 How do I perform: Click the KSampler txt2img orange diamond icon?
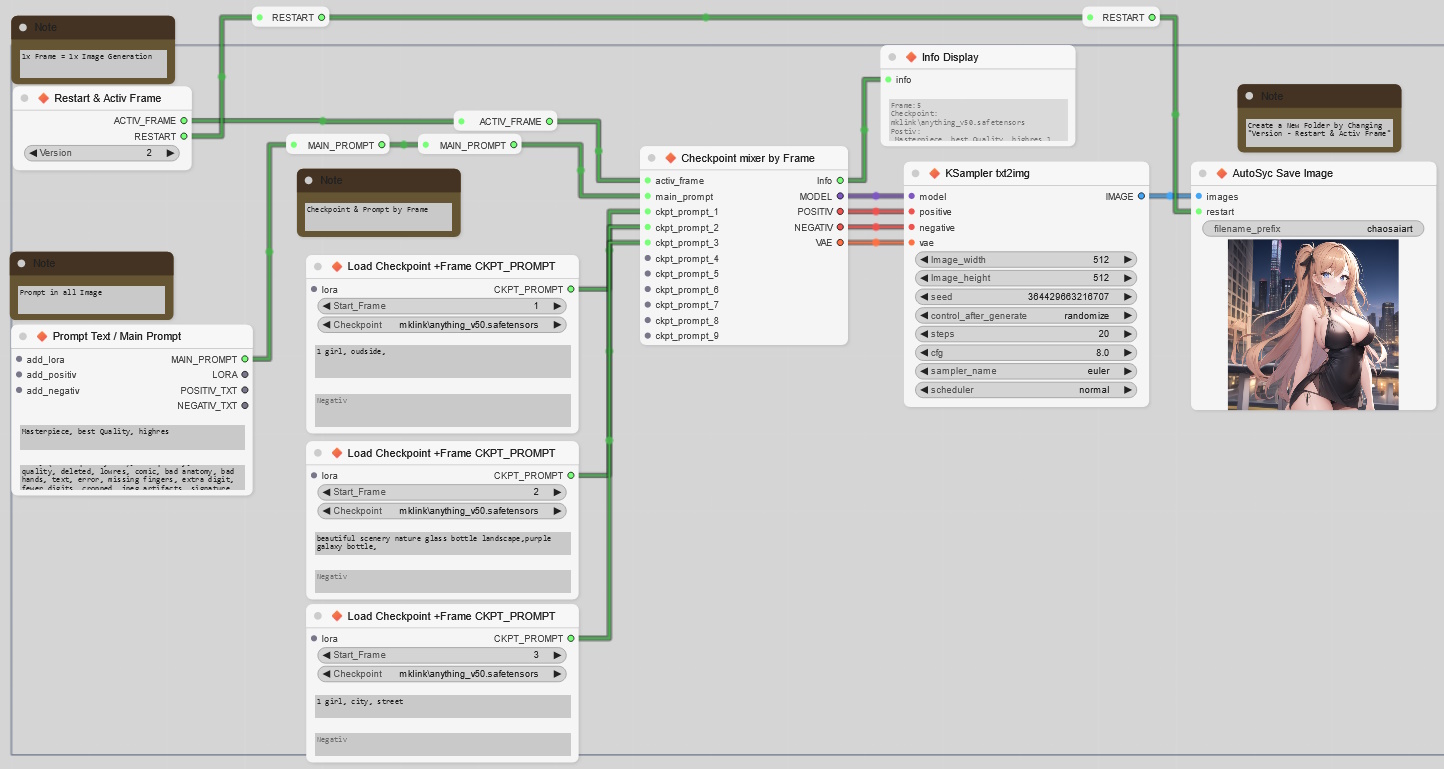(x=935, y=173)
